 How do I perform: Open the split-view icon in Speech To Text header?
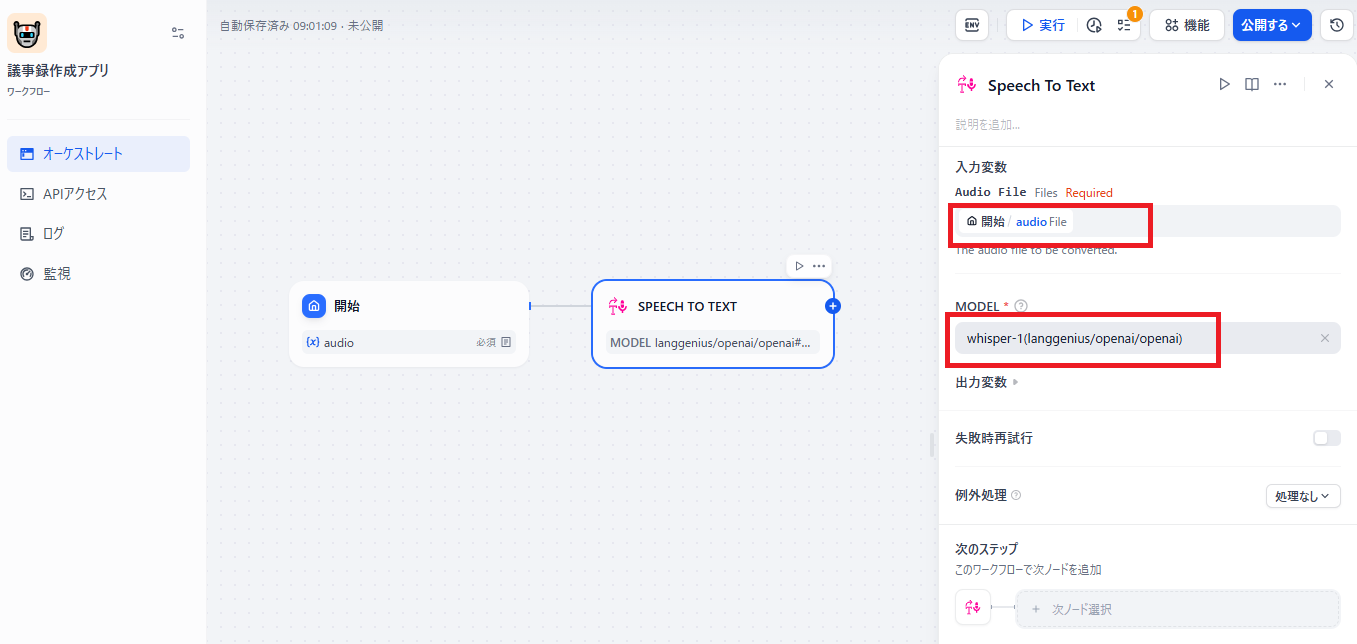[1251, 84]
